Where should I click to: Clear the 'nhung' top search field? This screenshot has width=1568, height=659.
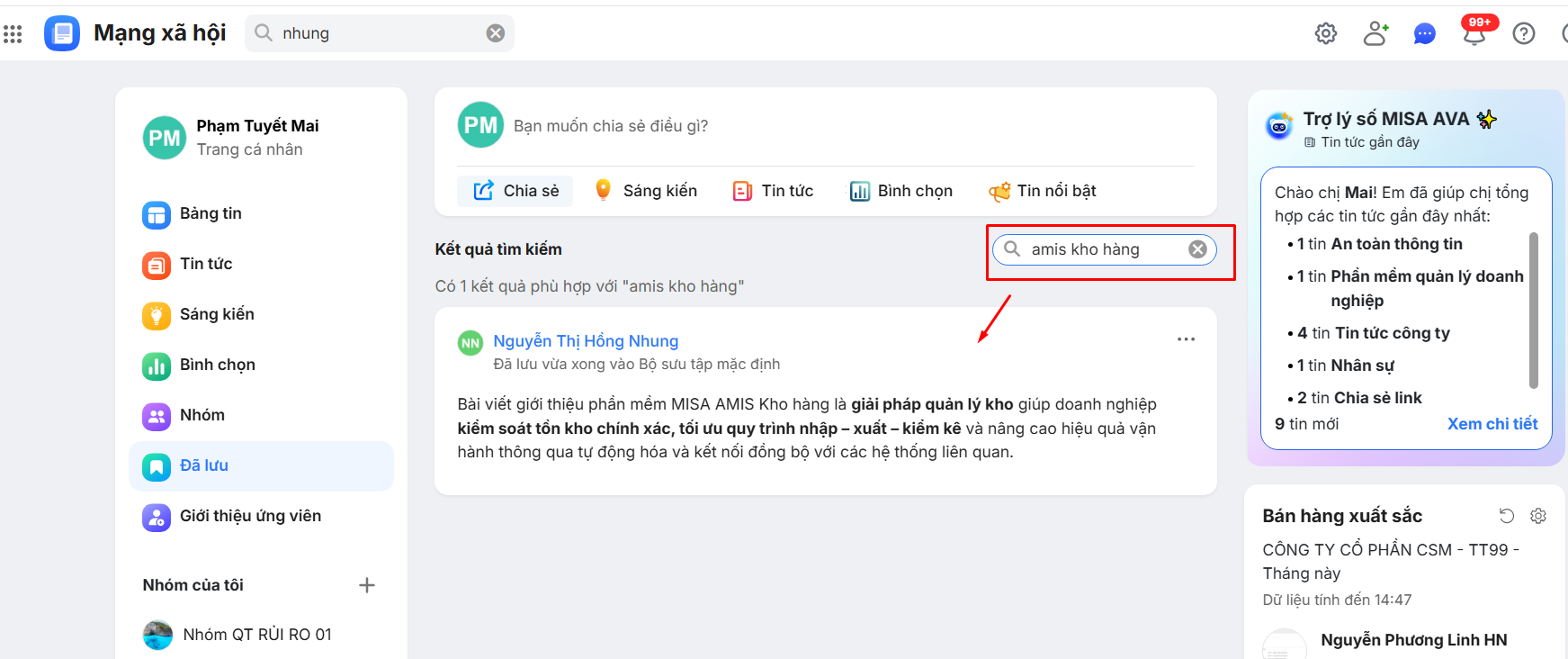pyautogui.click(x=496, y=33)
